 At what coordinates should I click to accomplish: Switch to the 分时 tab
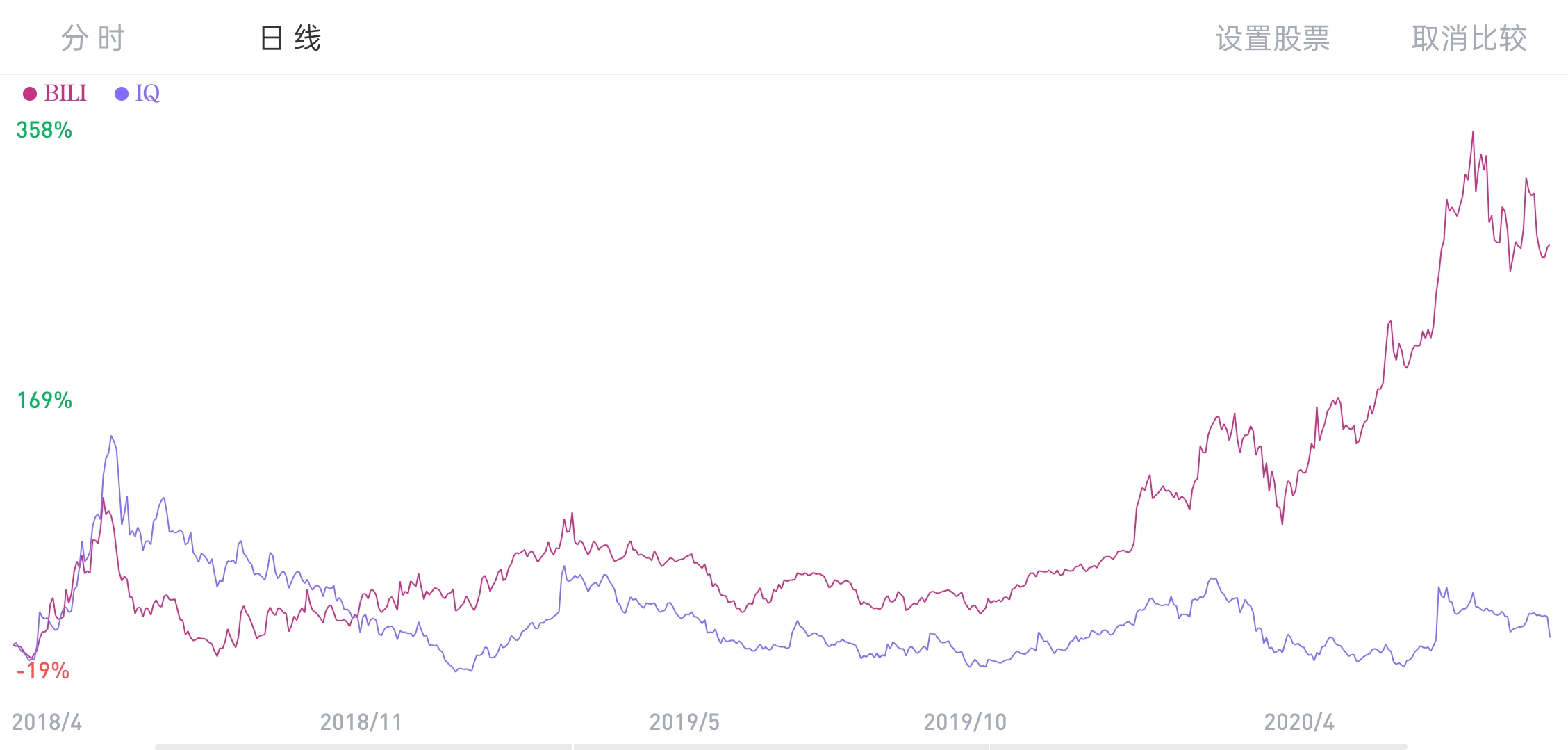(x=92, y=38)
